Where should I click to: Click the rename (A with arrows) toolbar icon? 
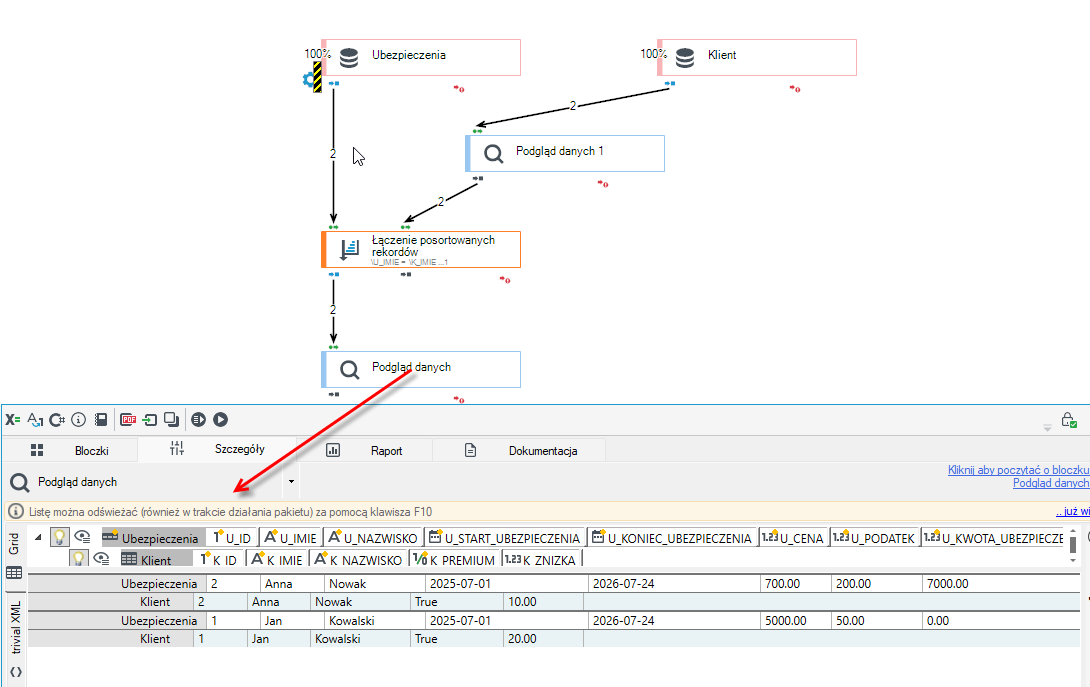(x=35, y=419)
